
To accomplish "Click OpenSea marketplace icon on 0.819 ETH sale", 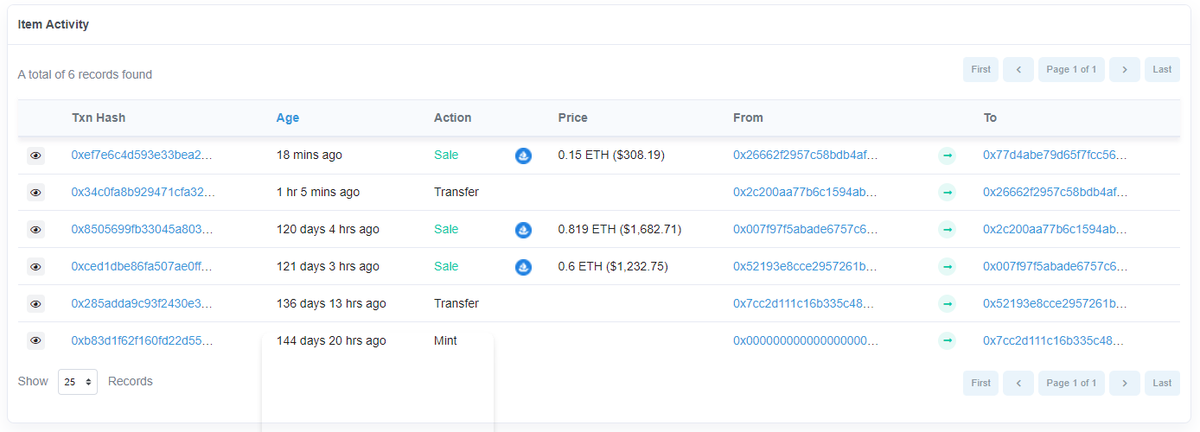I will pyautogui.click(x=523, y=230).
